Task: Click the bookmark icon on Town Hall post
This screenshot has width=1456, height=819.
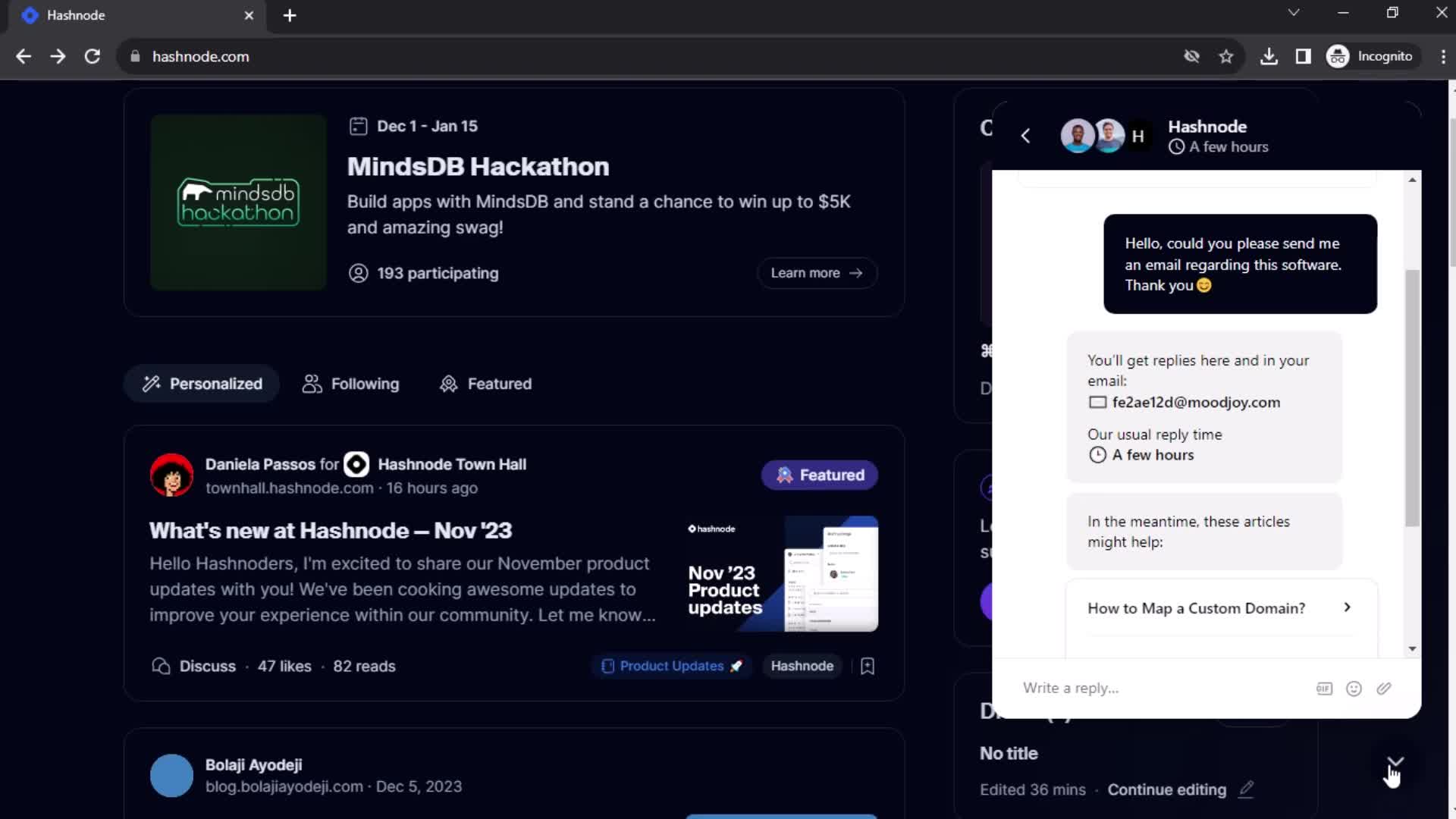Action: 868,666
